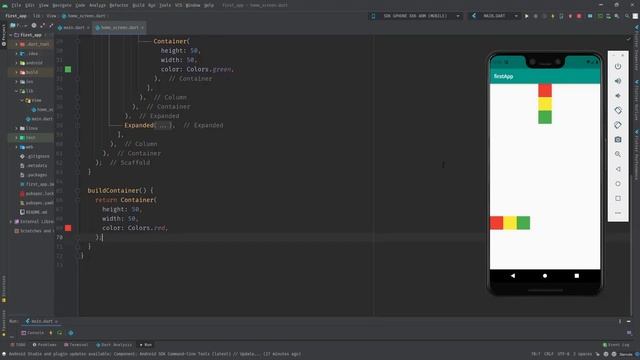Expand the test folder
This screenshot has width=640, height=360.
pos(16,138)
